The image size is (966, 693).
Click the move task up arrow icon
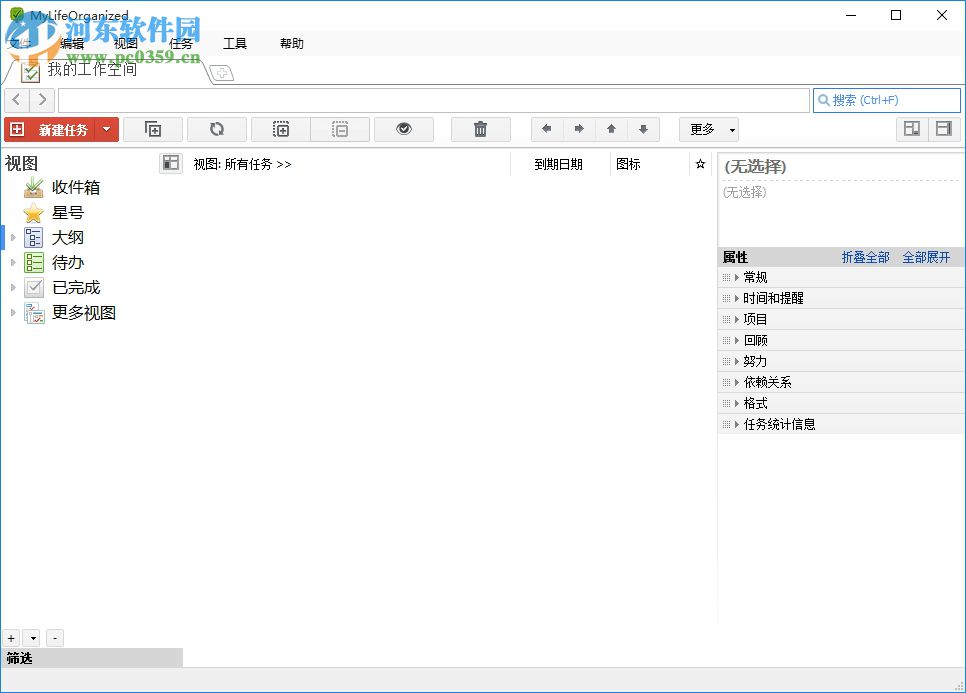click(x=611, y=129)
